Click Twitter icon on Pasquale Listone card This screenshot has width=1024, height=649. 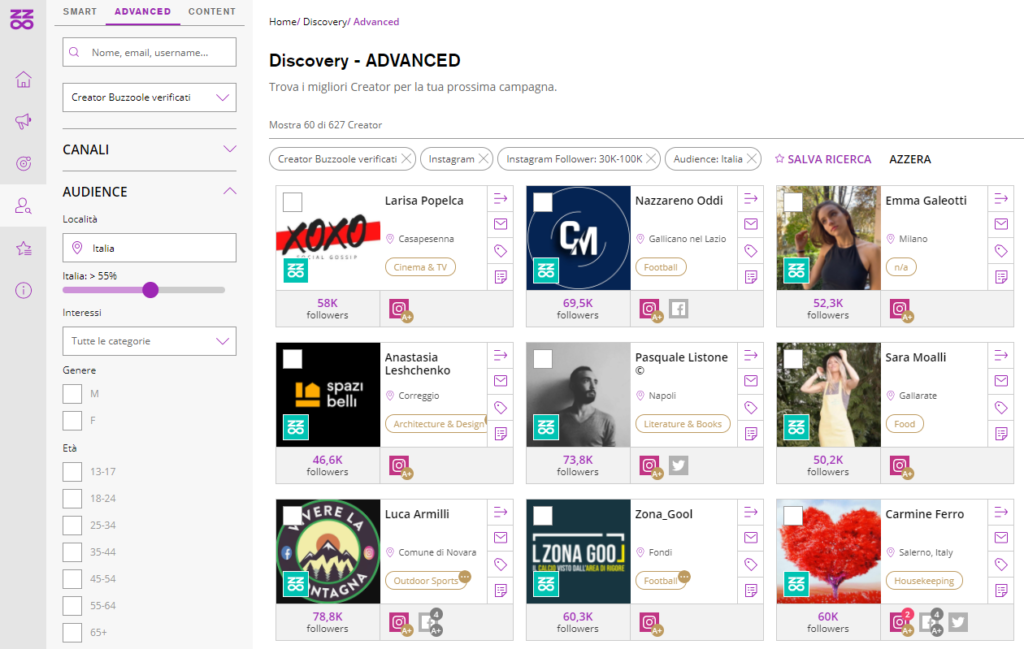point(679,466)
